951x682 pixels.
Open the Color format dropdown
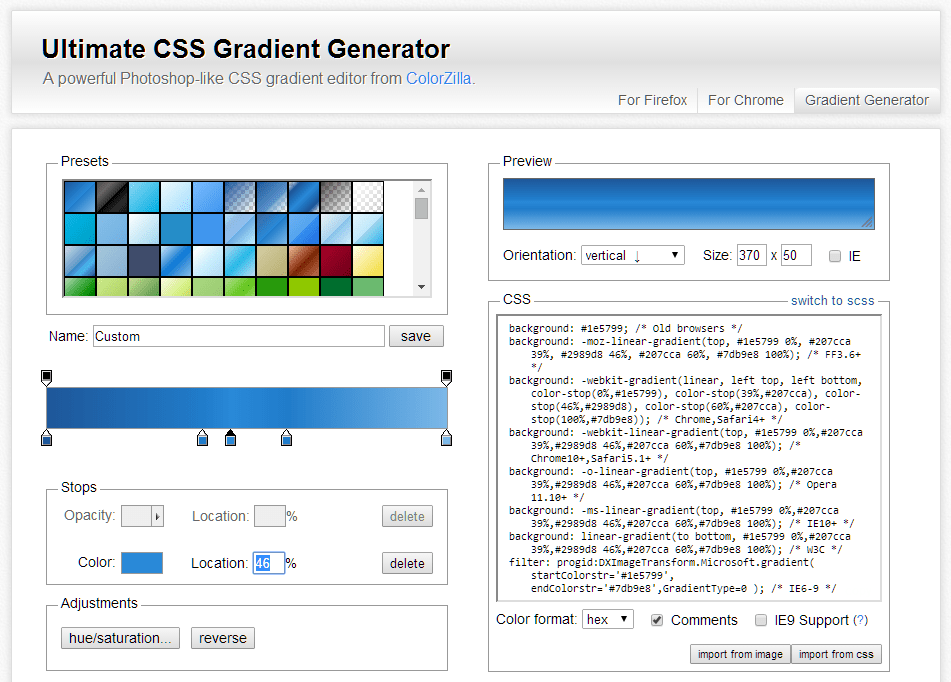pyautogui.click(x=608, y=620)
